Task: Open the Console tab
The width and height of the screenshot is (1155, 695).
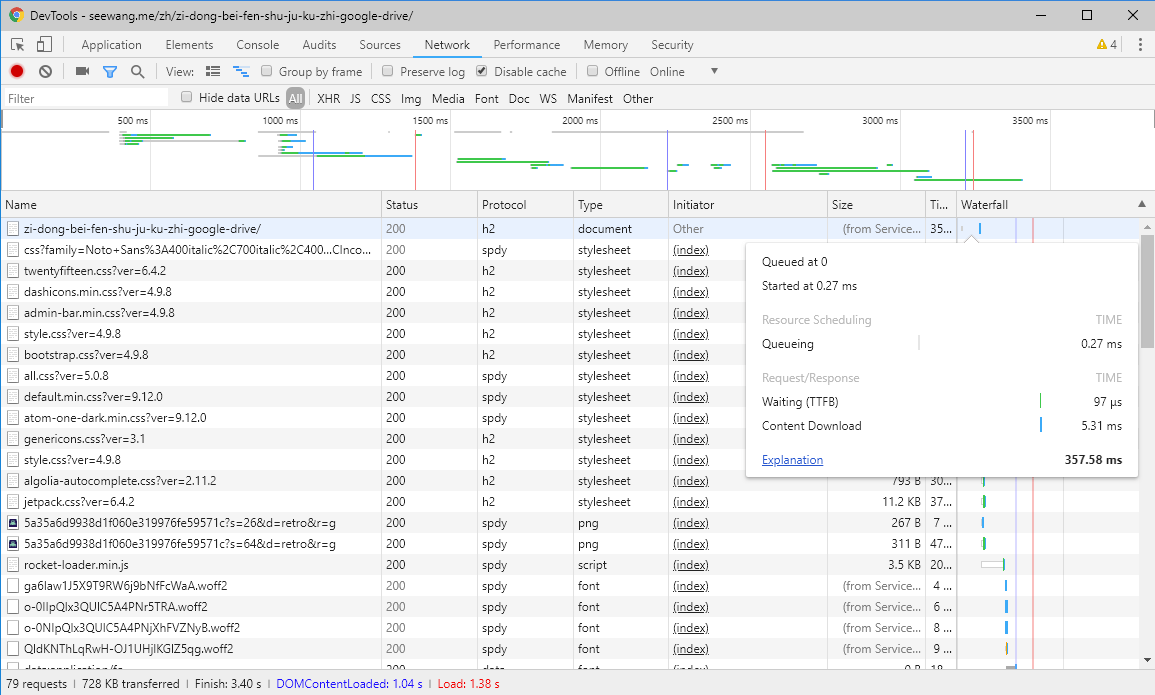Action: 258,45
